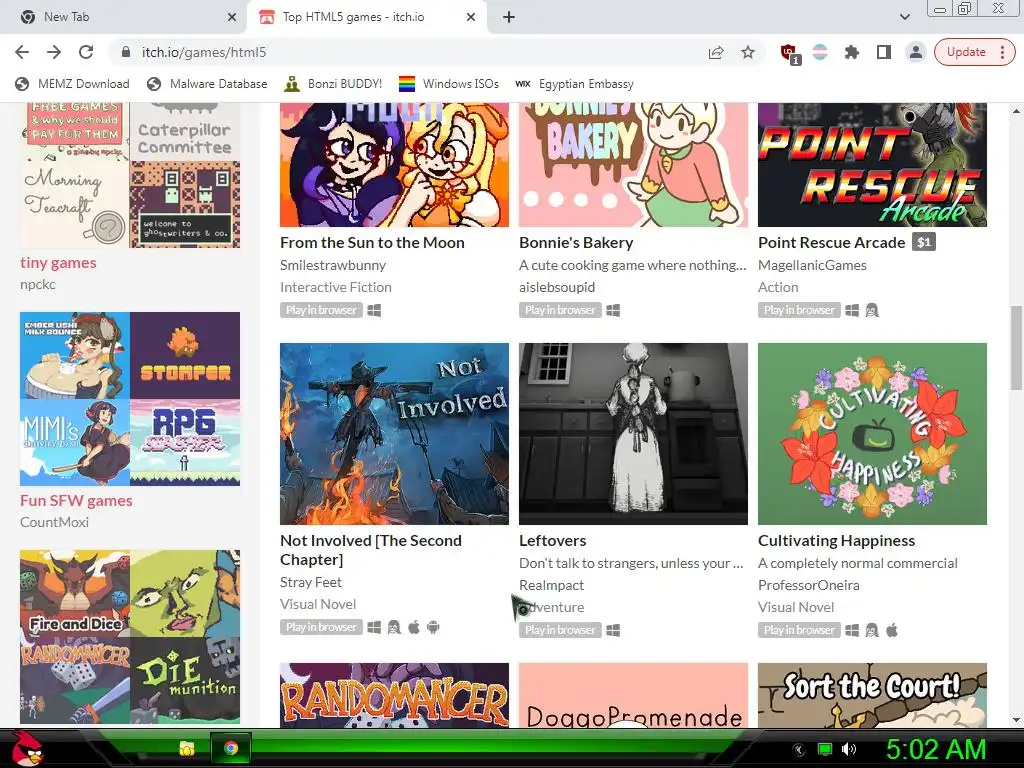Open Cultivating Happiness game title

point(837,541)
